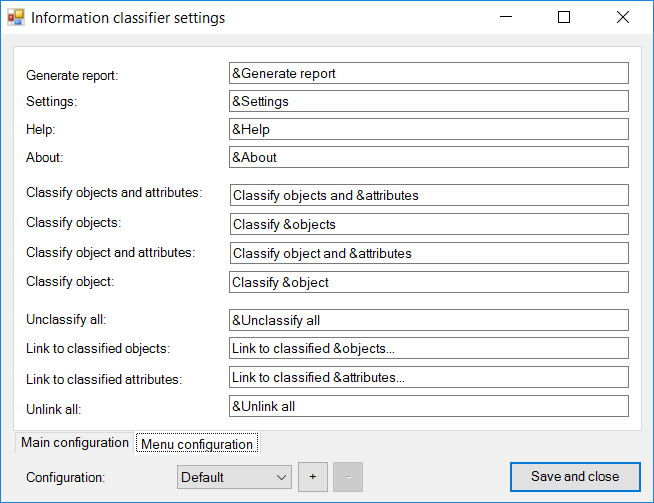Open the Configuration dropdown set to Default
The height and width of the screenshot is (503, 654).
pos(234,477)
